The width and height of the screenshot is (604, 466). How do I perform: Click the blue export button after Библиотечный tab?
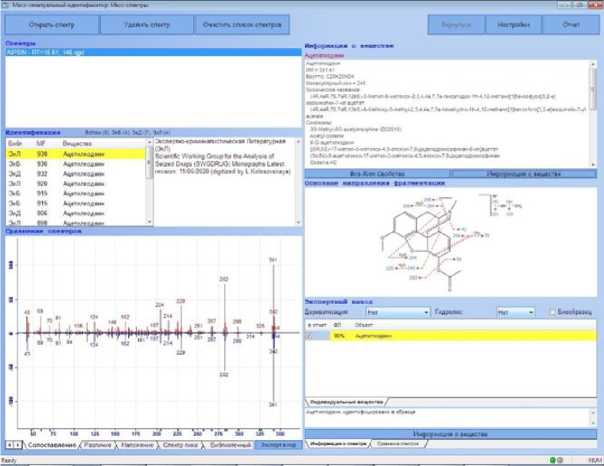click(279, 445)
